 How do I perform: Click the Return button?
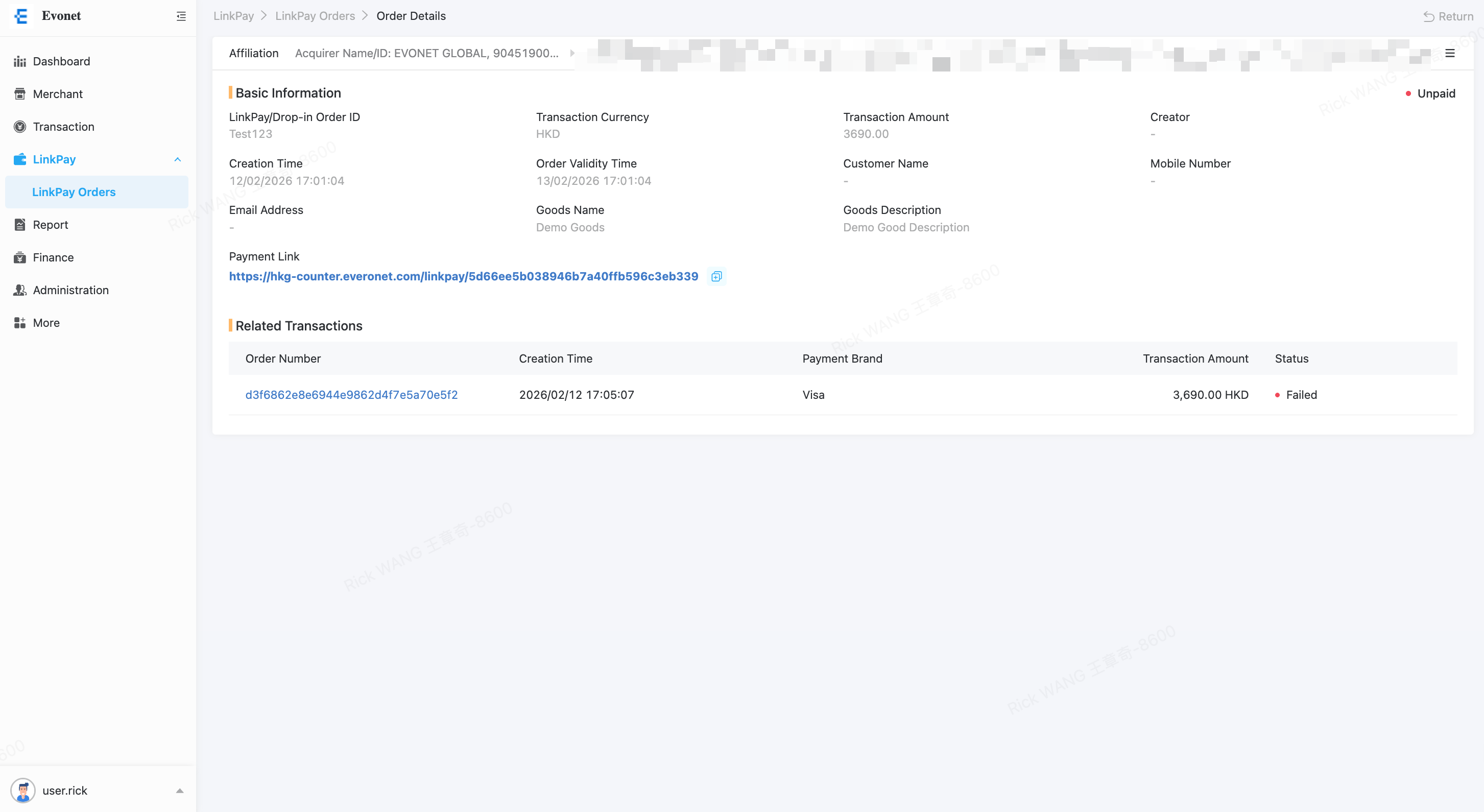pyautogui.click(x=1448, y=16)
